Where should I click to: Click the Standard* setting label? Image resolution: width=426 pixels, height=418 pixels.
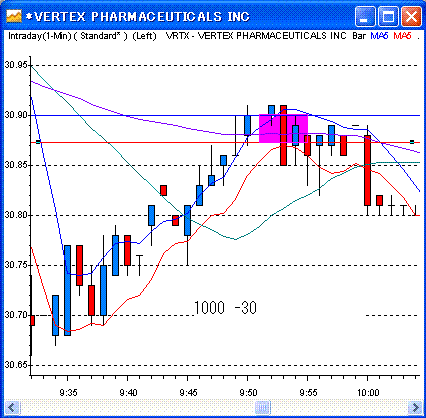(101, 36)
